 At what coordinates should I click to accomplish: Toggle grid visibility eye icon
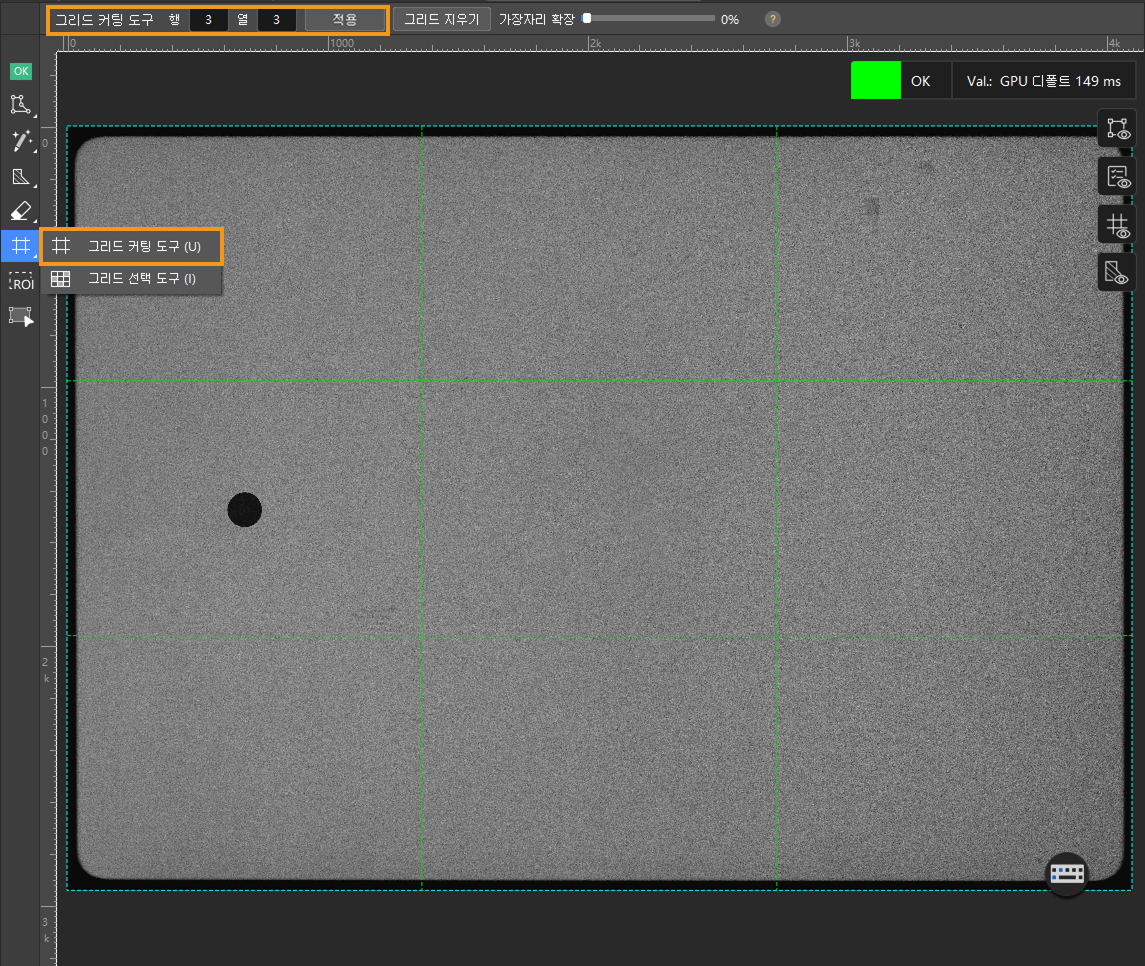(x=1117, y=225)
